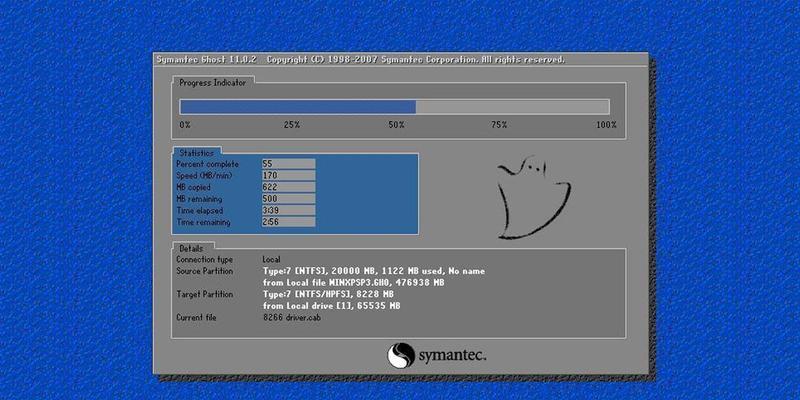Click the blue progress bar fill

tap(298, 107)
